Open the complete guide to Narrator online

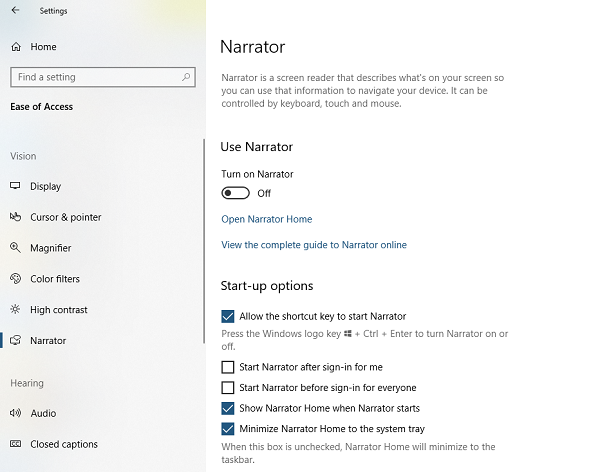[314, 245]
